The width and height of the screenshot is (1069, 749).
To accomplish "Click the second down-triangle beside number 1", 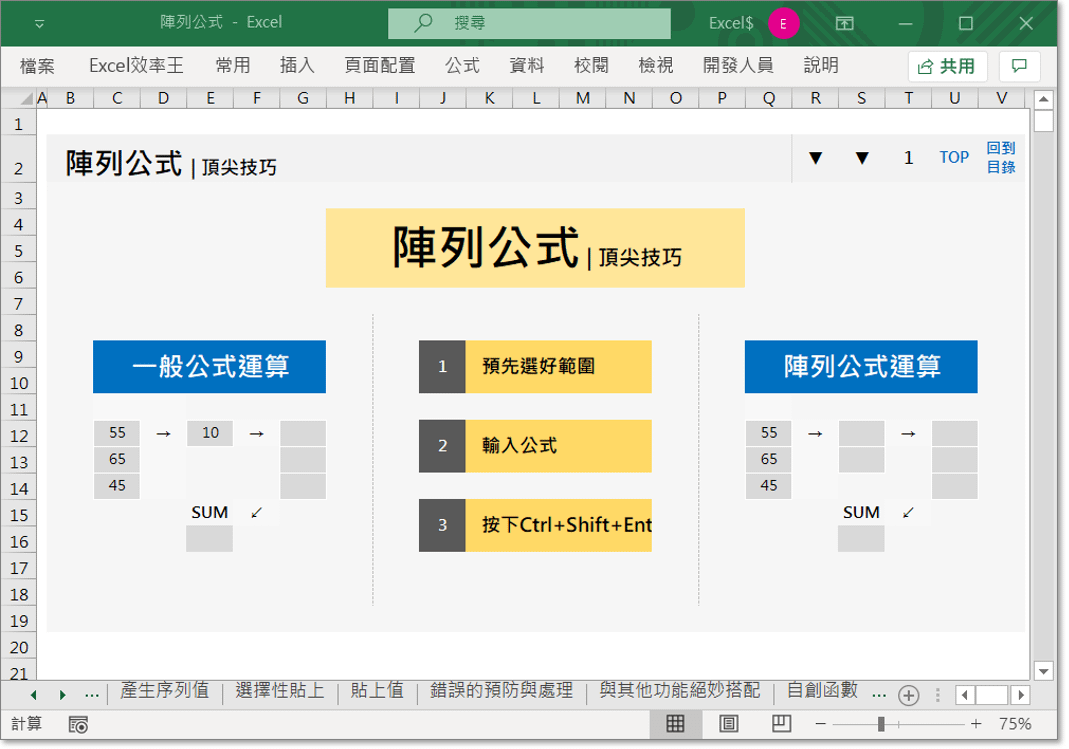I will (x=862, y=158).
